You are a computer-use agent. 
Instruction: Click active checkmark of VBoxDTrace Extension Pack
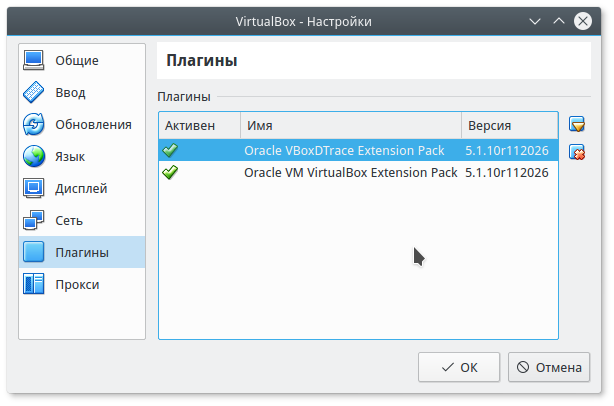(171, 150)
